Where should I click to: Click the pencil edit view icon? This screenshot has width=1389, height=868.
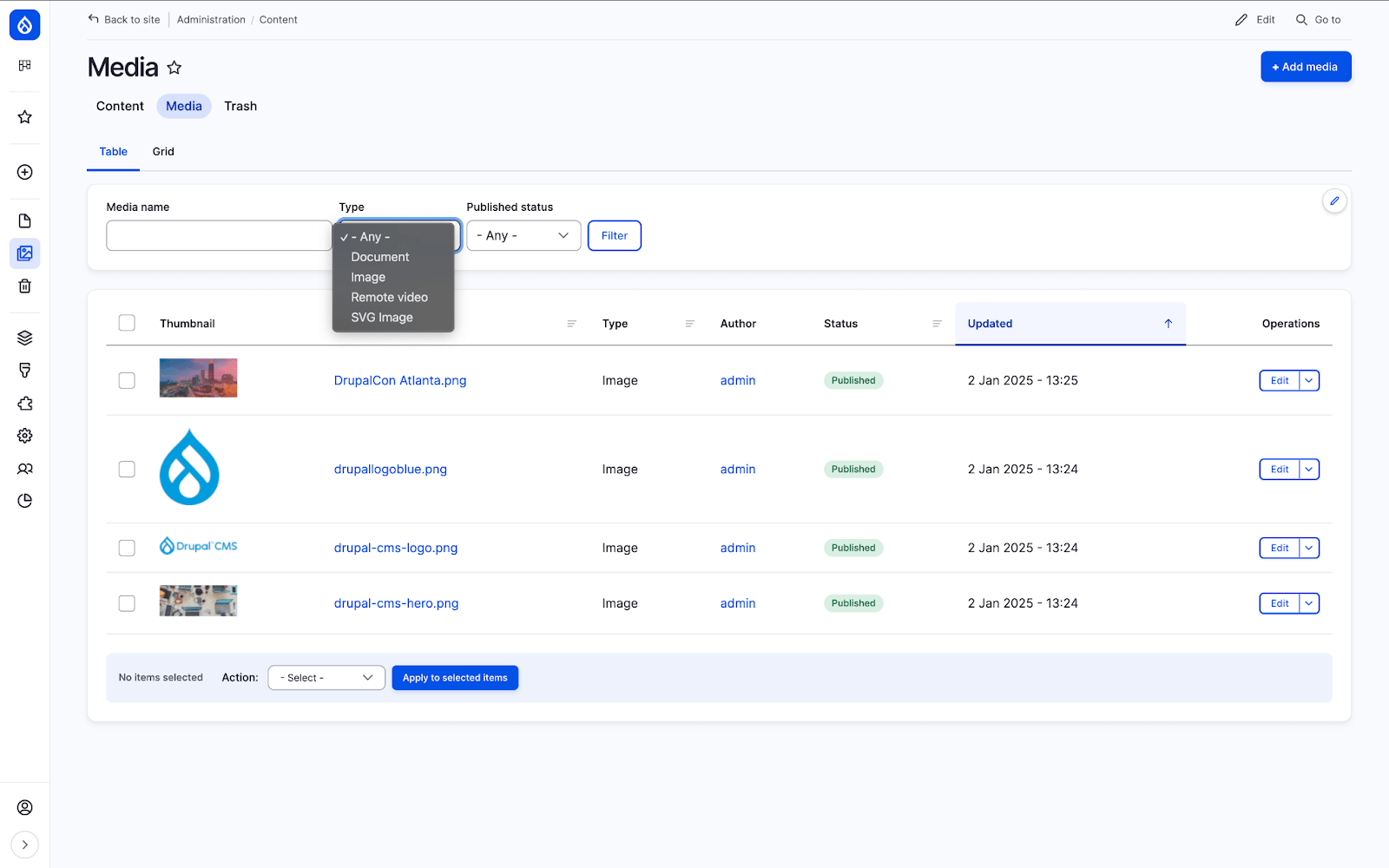tap(1334, 201)
